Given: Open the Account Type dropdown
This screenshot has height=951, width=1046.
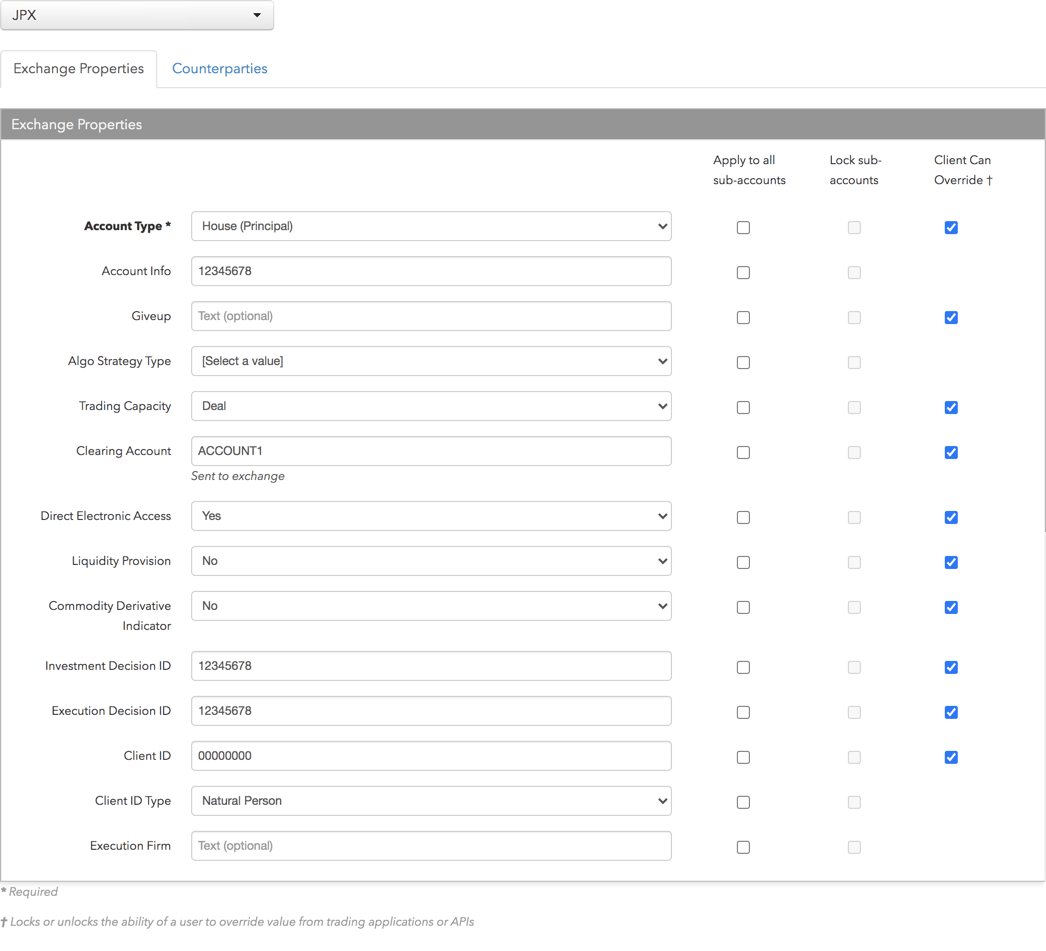Looking at the screenshot, I should point(431,226).
